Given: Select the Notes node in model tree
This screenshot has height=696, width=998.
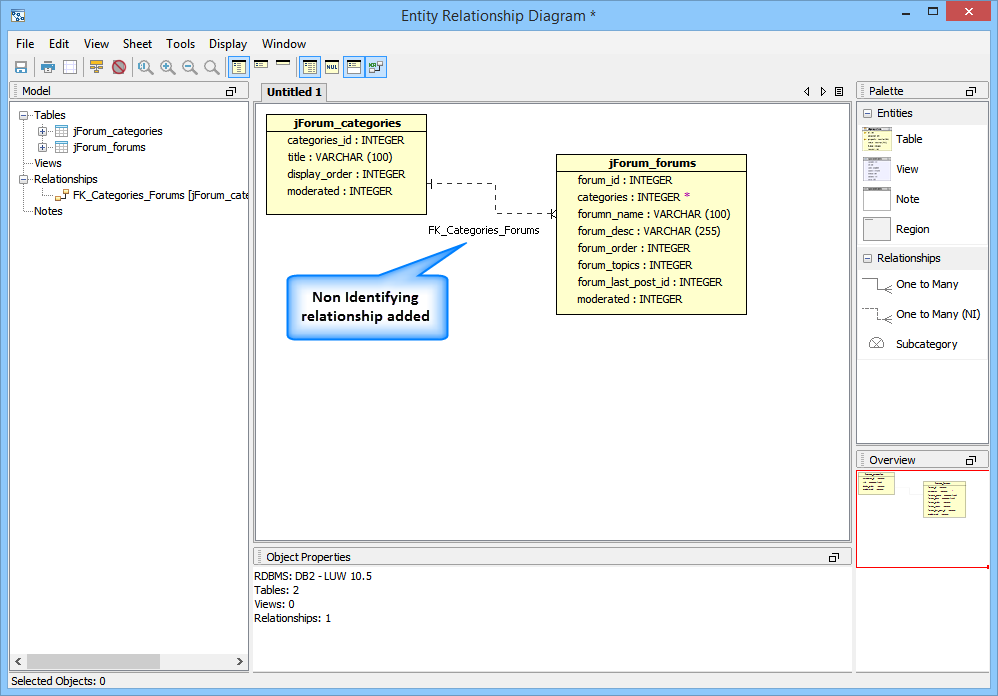Looking at the screenshot, I should pos(48,211).
